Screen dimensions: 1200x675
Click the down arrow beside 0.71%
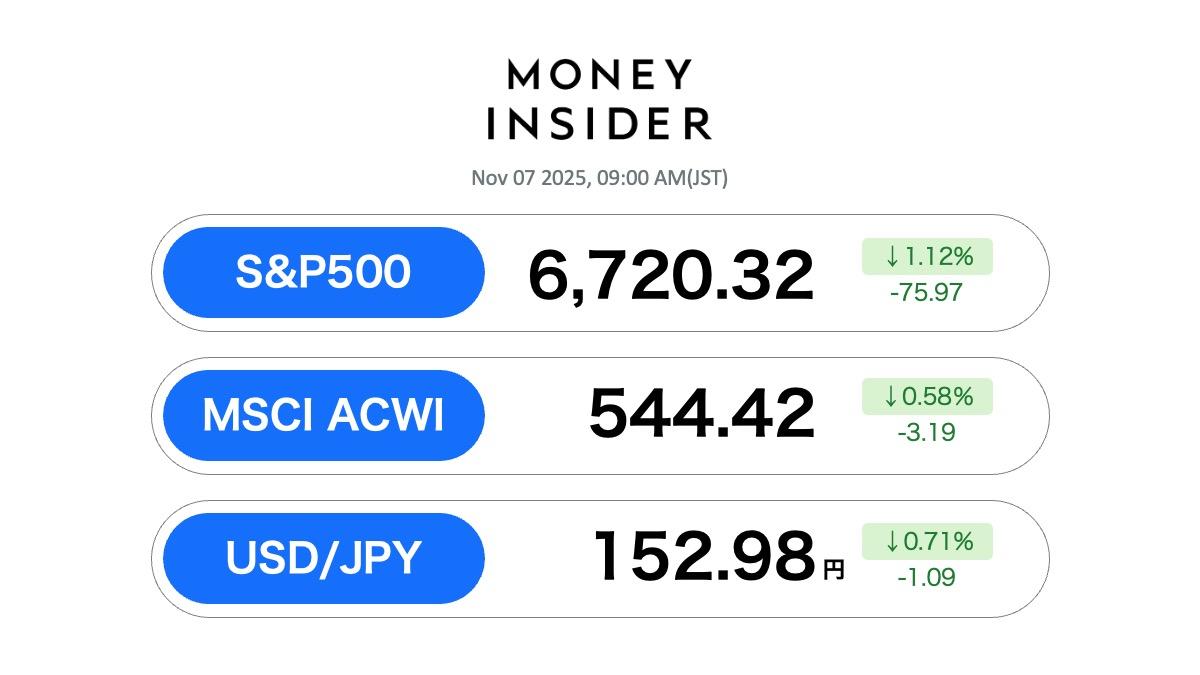(892, 542)
